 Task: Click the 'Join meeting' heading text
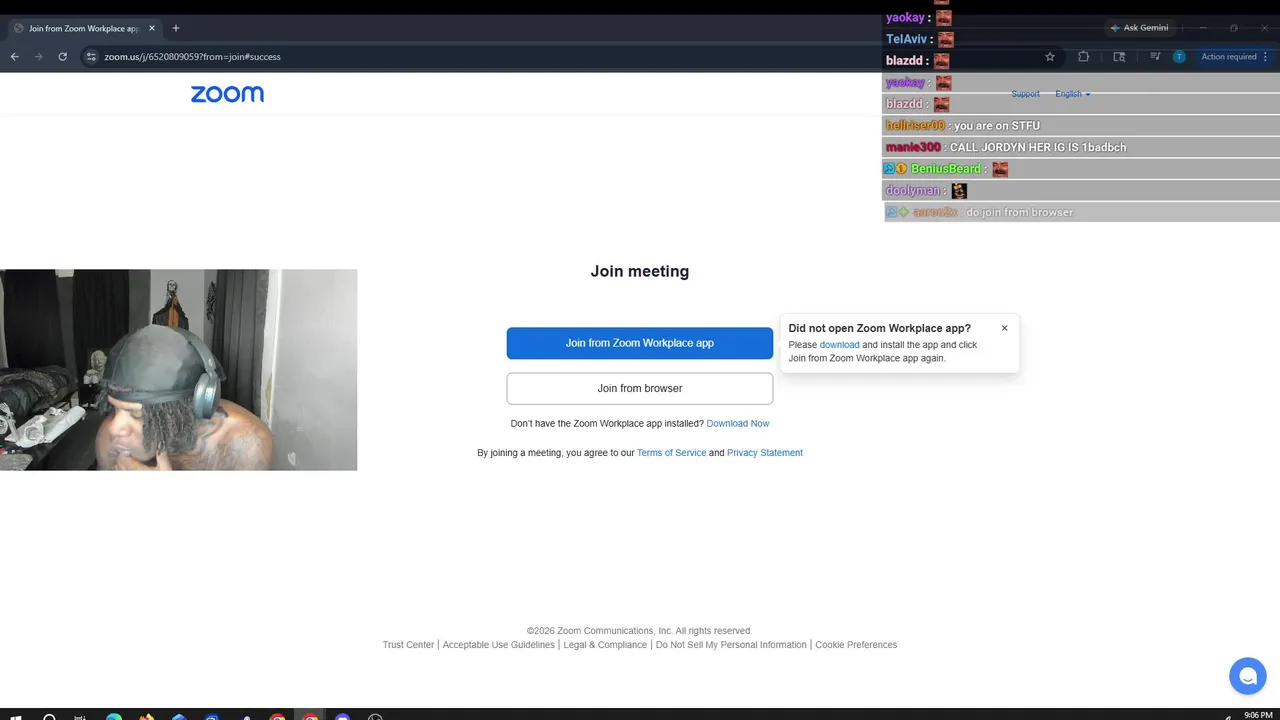[x=640, y=271]
